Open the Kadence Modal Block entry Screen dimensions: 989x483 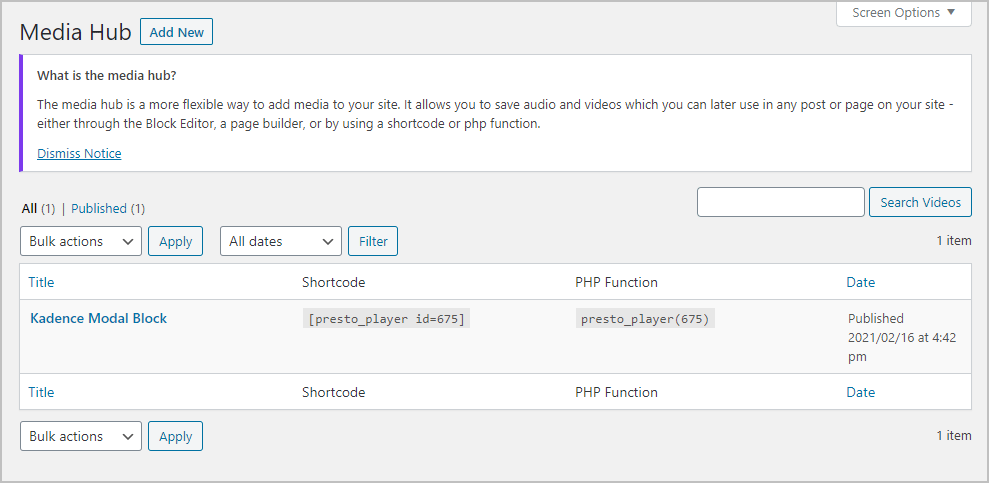pyautogui.click(x=98, y=318)
